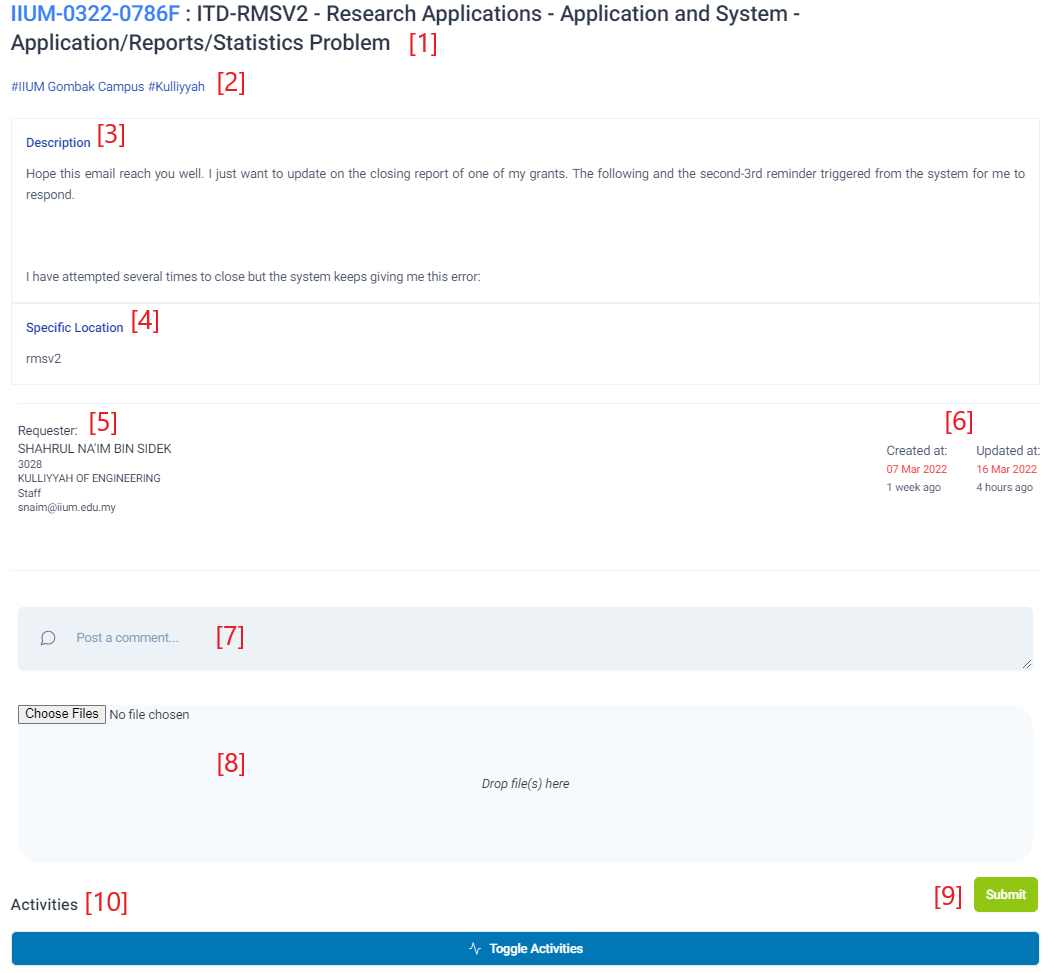Click inside the Post a comment field

click(525, 638)
